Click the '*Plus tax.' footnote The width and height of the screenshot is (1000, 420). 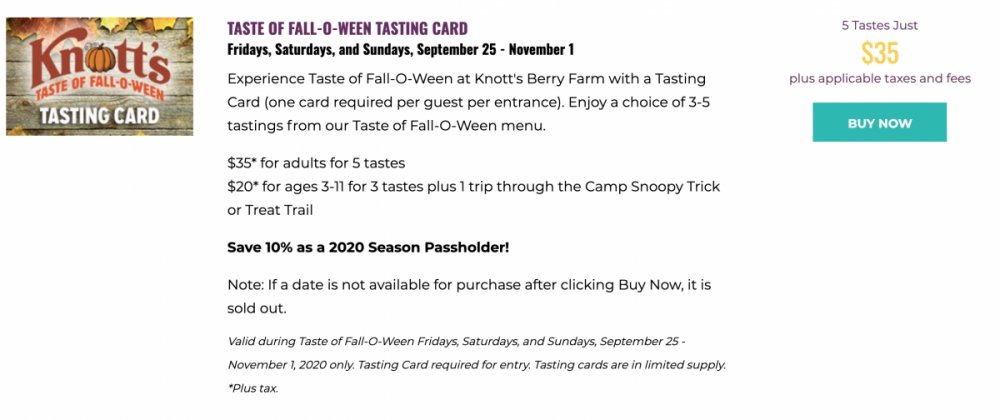[253, 388]
